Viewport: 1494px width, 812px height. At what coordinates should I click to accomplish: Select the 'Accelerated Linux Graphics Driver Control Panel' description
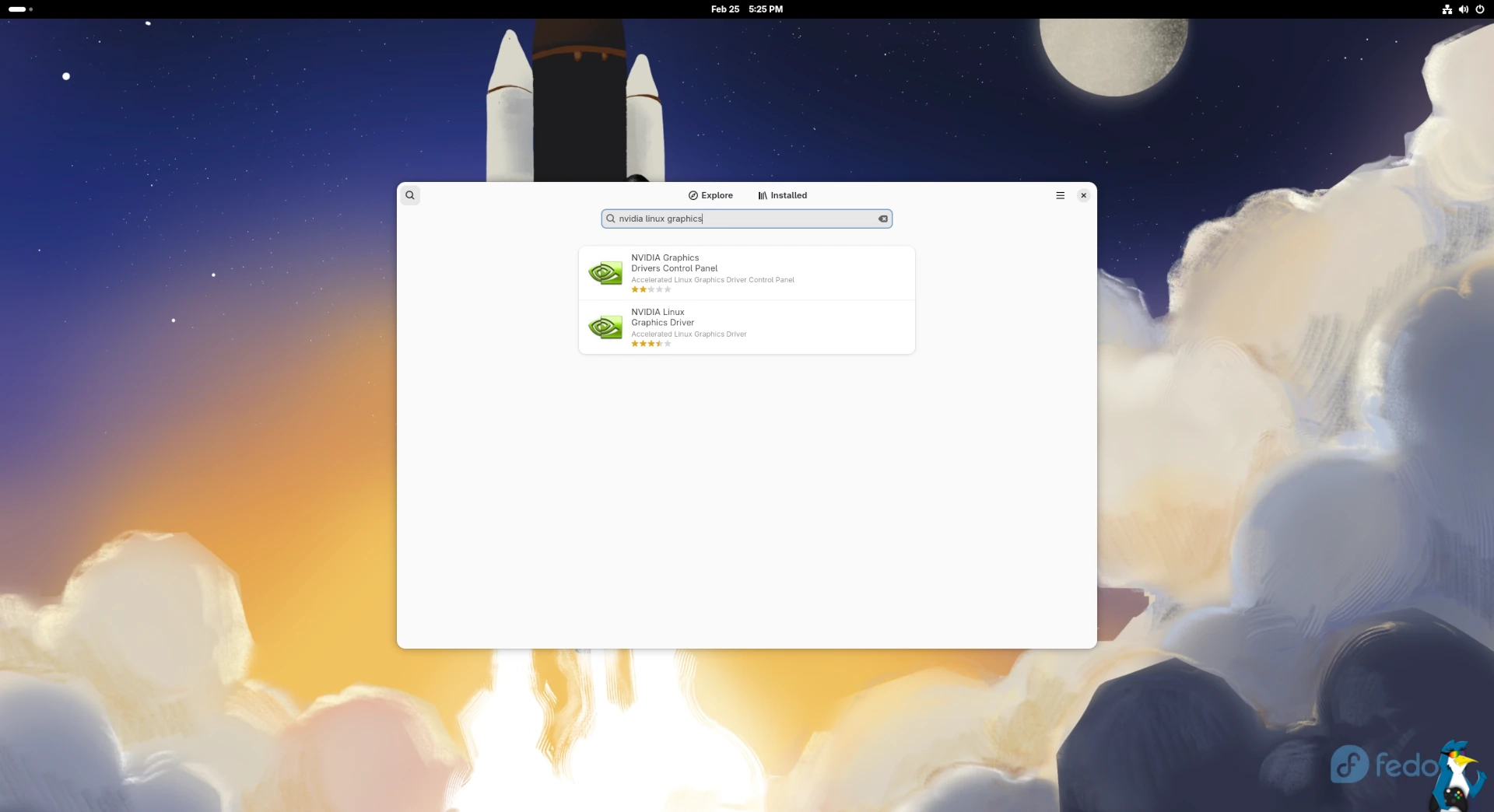(x=712, y=280)
